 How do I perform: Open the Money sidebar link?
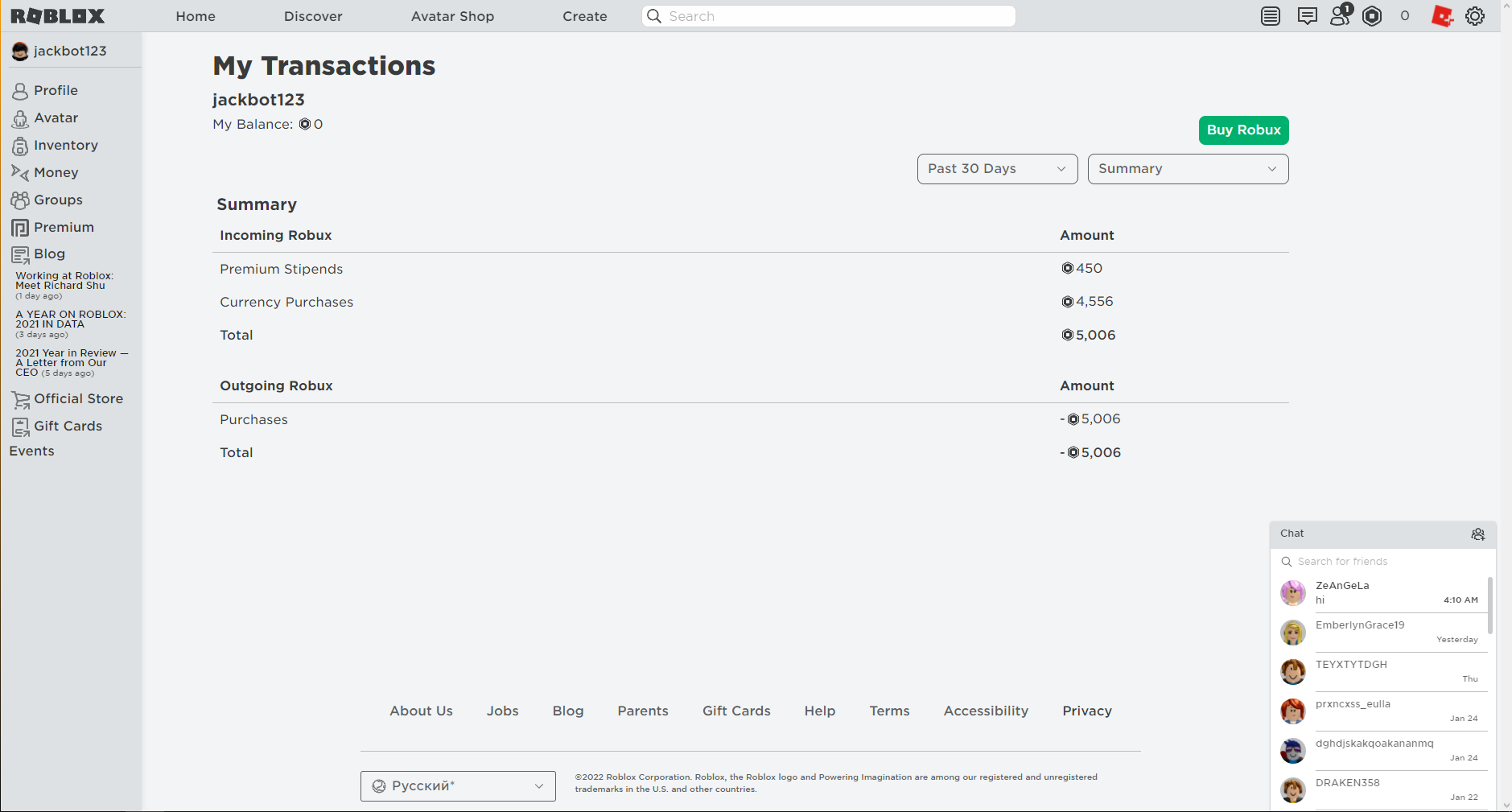pyautogui.click(x=56, y=172)
